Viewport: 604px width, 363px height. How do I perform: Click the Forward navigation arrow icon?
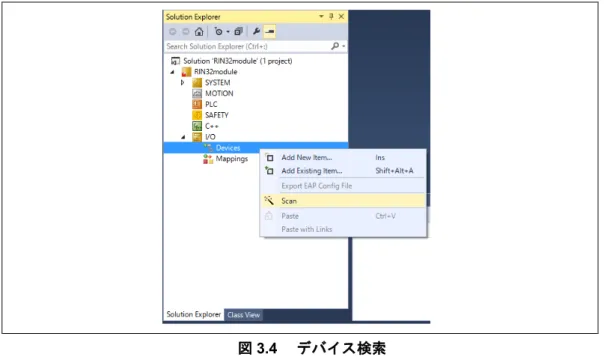click(x=186, y=32)
